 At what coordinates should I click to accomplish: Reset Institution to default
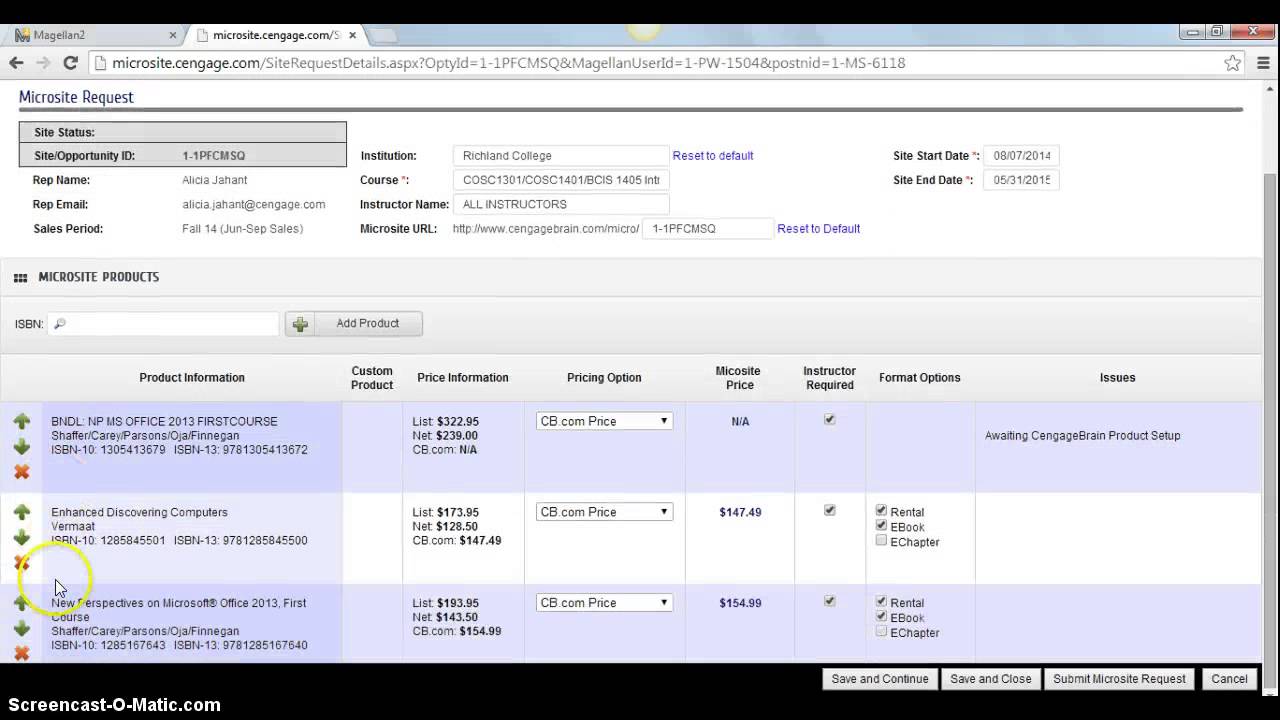[713, 156]
